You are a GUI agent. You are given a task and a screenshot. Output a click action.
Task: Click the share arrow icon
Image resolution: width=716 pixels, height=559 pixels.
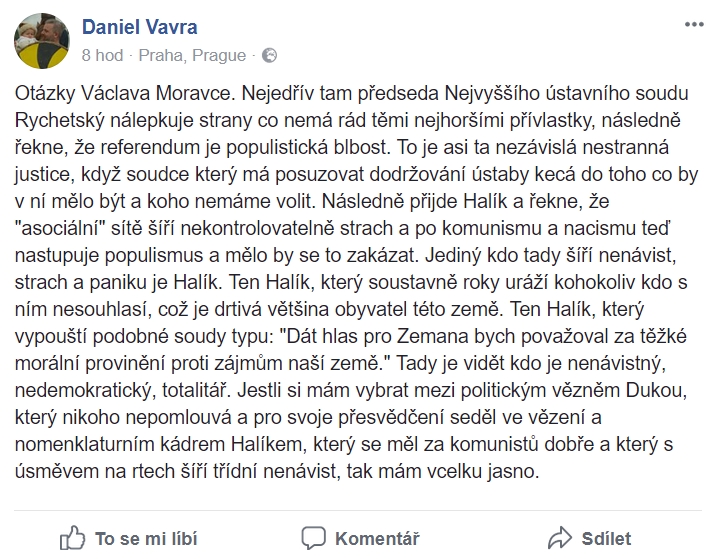[559, 538]
